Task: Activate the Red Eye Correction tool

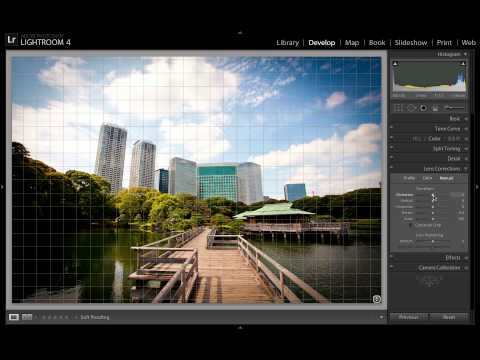Action: [423, 108]
